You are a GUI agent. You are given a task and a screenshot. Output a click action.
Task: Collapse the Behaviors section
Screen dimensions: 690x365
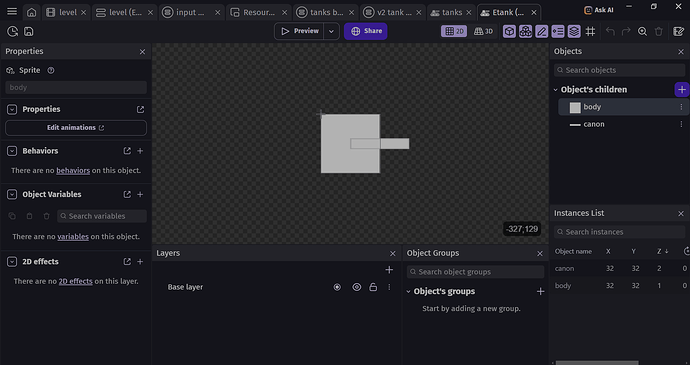point(12,151)
